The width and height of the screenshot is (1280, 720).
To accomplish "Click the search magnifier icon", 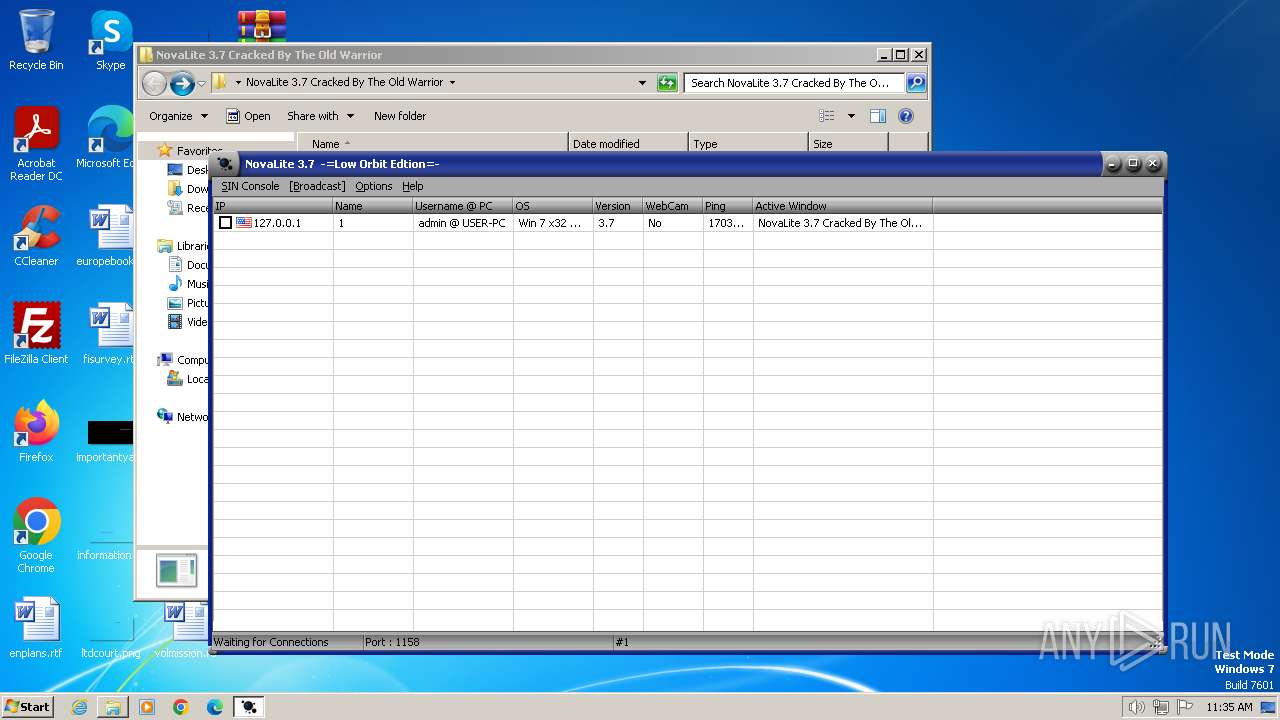I will (915, 83).
